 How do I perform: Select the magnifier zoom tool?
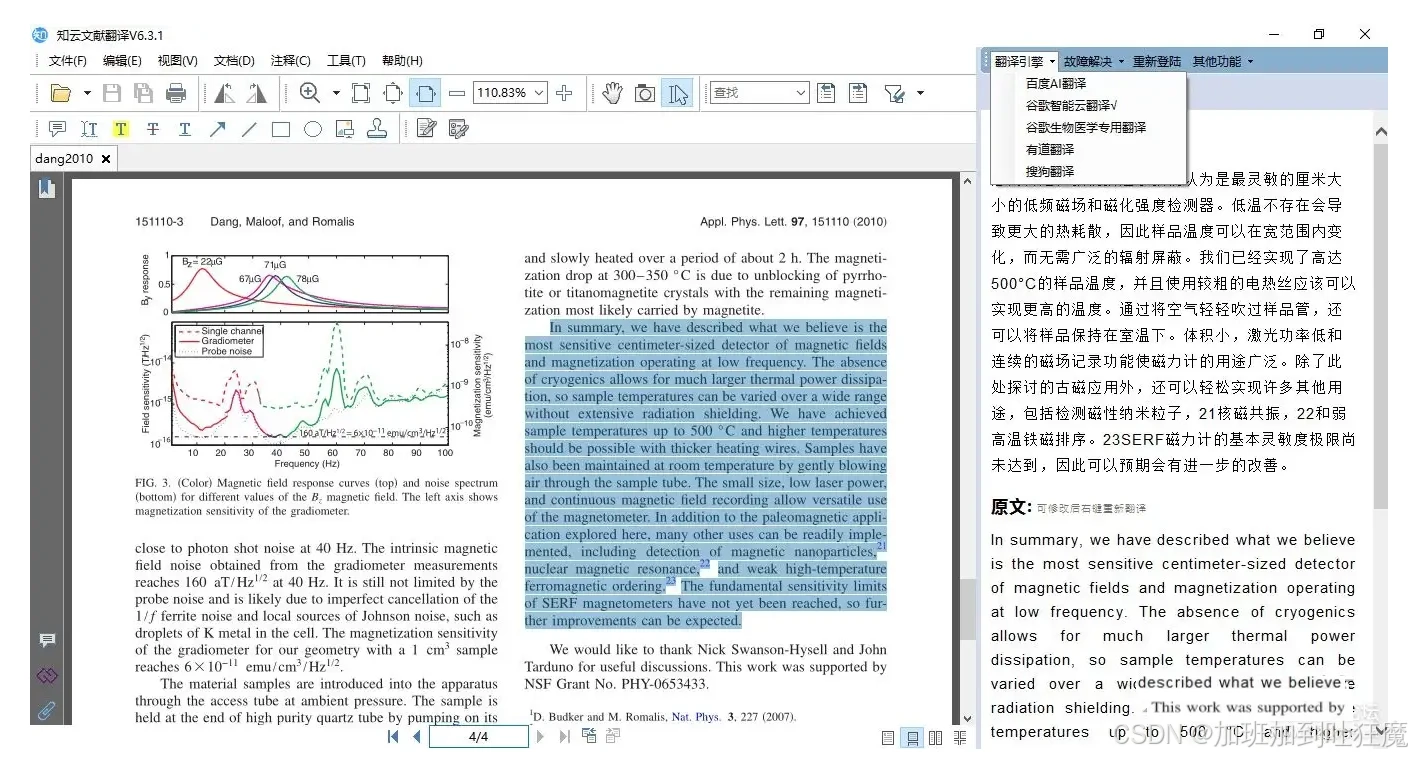310,93
